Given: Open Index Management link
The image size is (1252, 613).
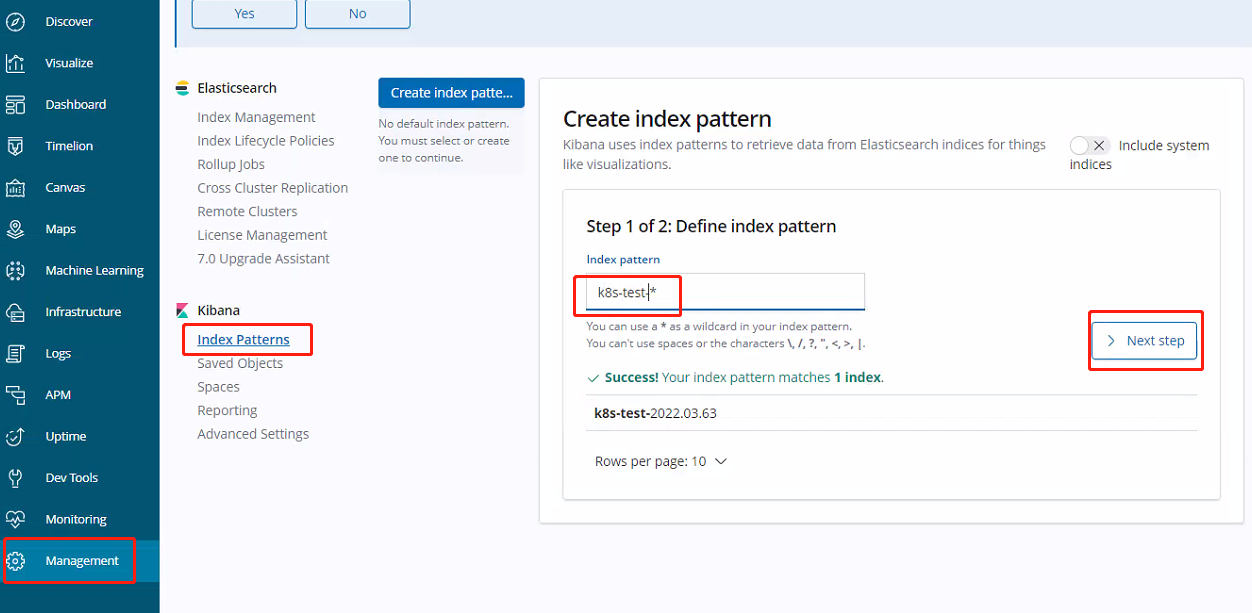Looking at the screenshot, I should [x=256, y=117].
